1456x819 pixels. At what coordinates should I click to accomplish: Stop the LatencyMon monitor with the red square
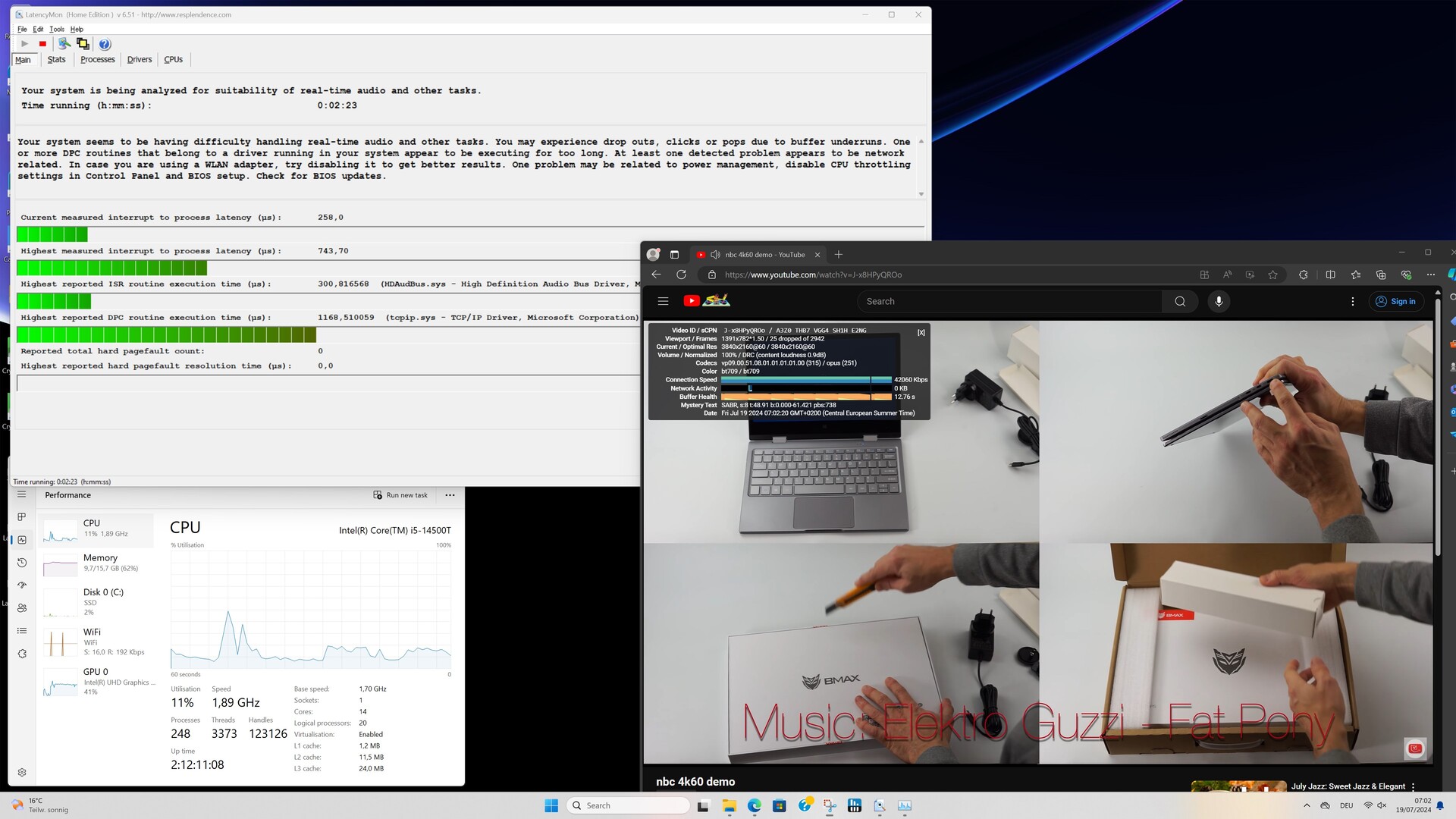tap(42, 44)
